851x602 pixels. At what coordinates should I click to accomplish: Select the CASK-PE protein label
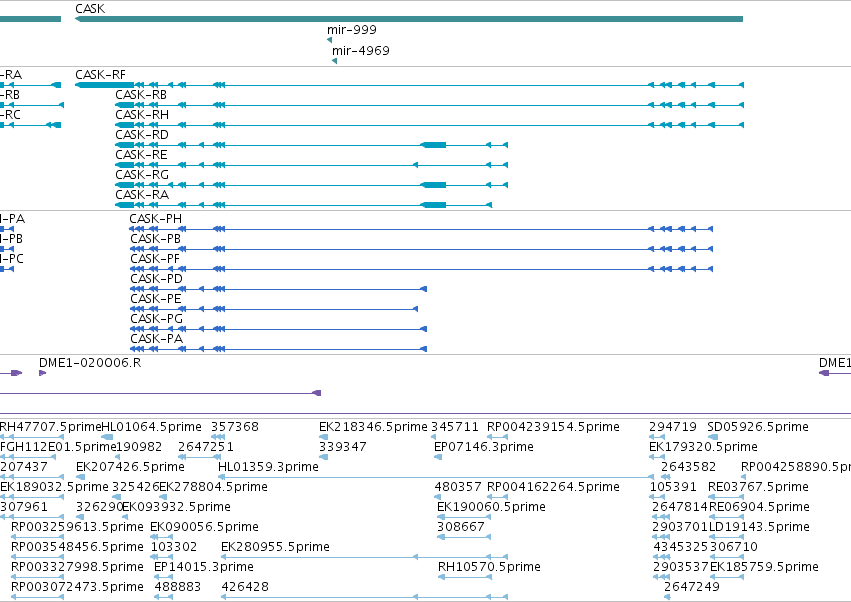coord(156,299)
